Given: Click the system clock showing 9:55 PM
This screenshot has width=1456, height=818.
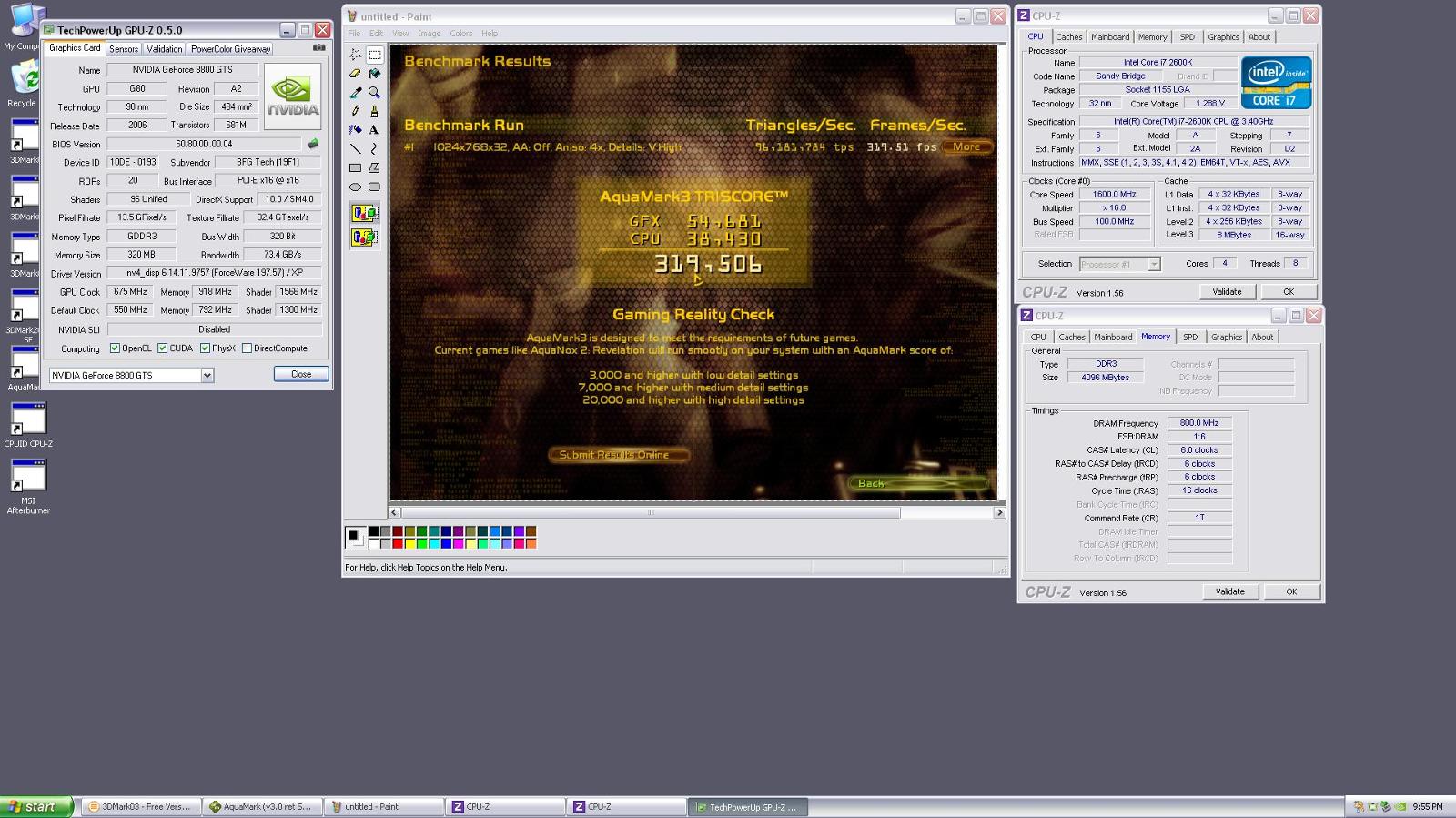Looking at the screenshot, I should (1428, 806).
